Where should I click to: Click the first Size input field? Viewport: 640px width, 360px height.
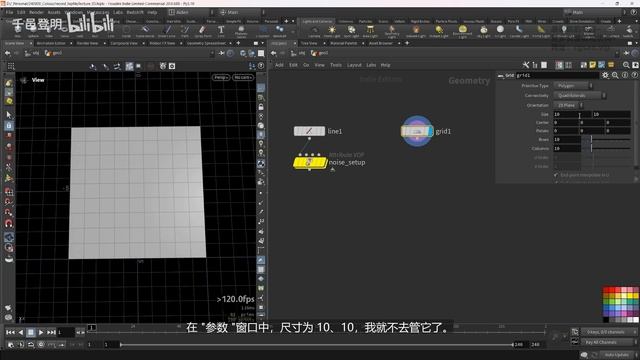(572, 114)
